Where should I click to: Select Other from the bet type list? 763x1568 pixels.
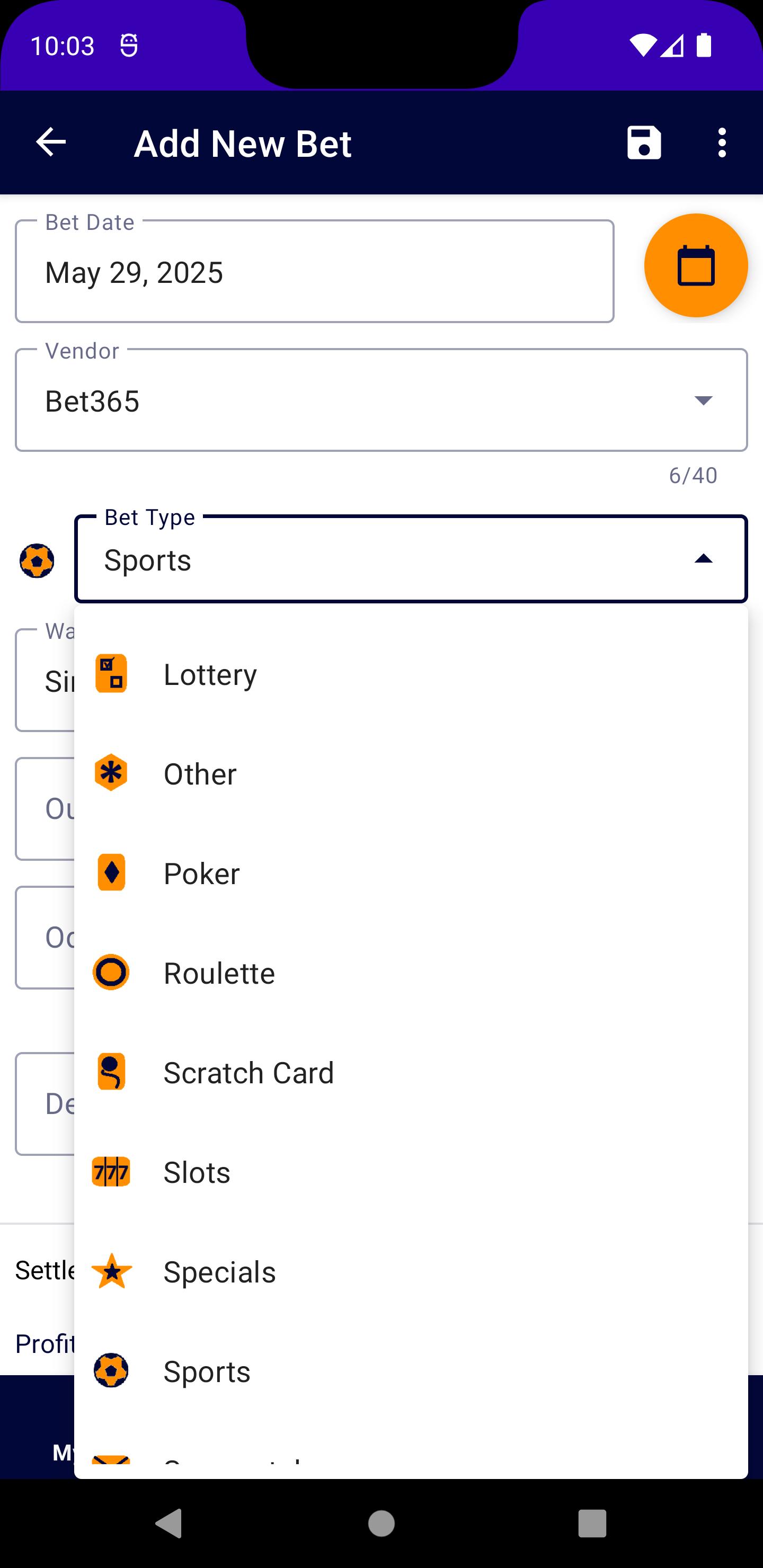coord(411,773)
